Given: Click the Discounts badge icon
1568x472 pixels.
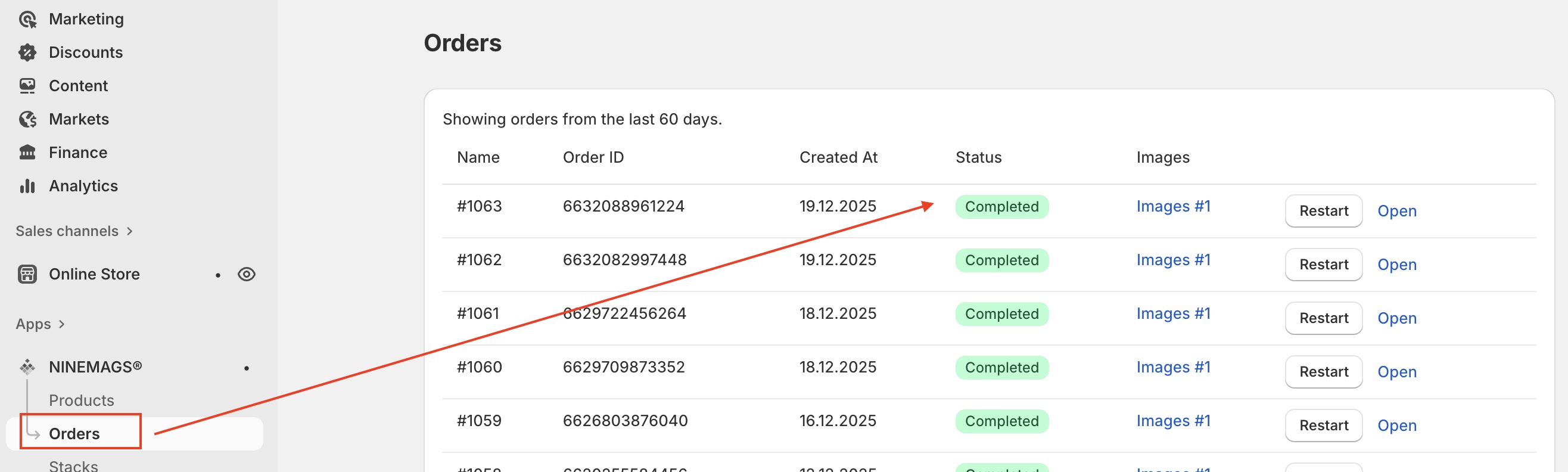Looking at the screenshot, I should click(27, 52).
